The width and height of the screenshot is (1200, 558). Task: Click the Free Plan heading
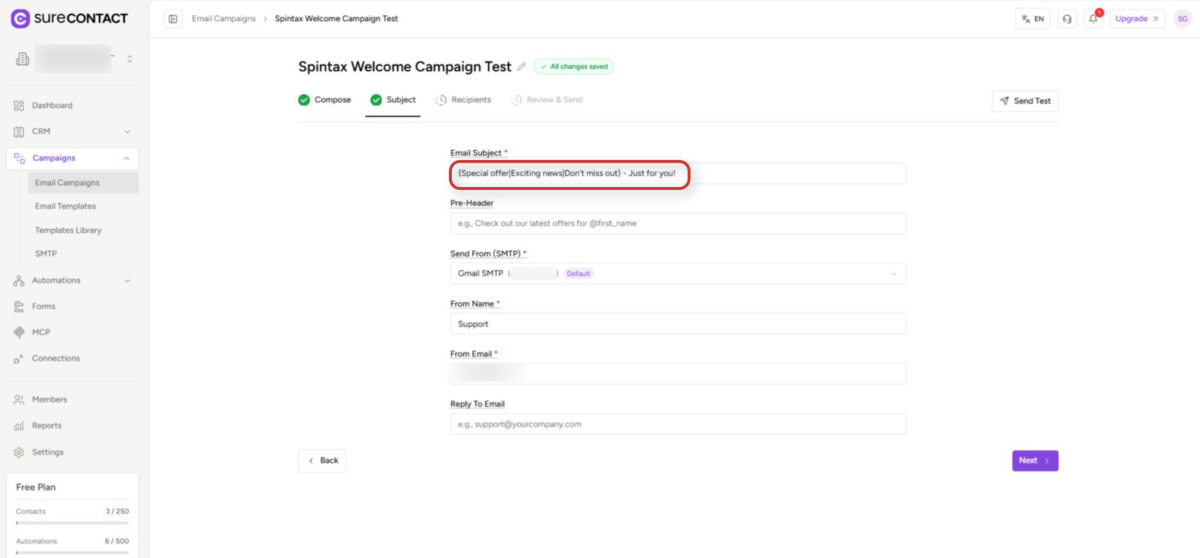36,487
